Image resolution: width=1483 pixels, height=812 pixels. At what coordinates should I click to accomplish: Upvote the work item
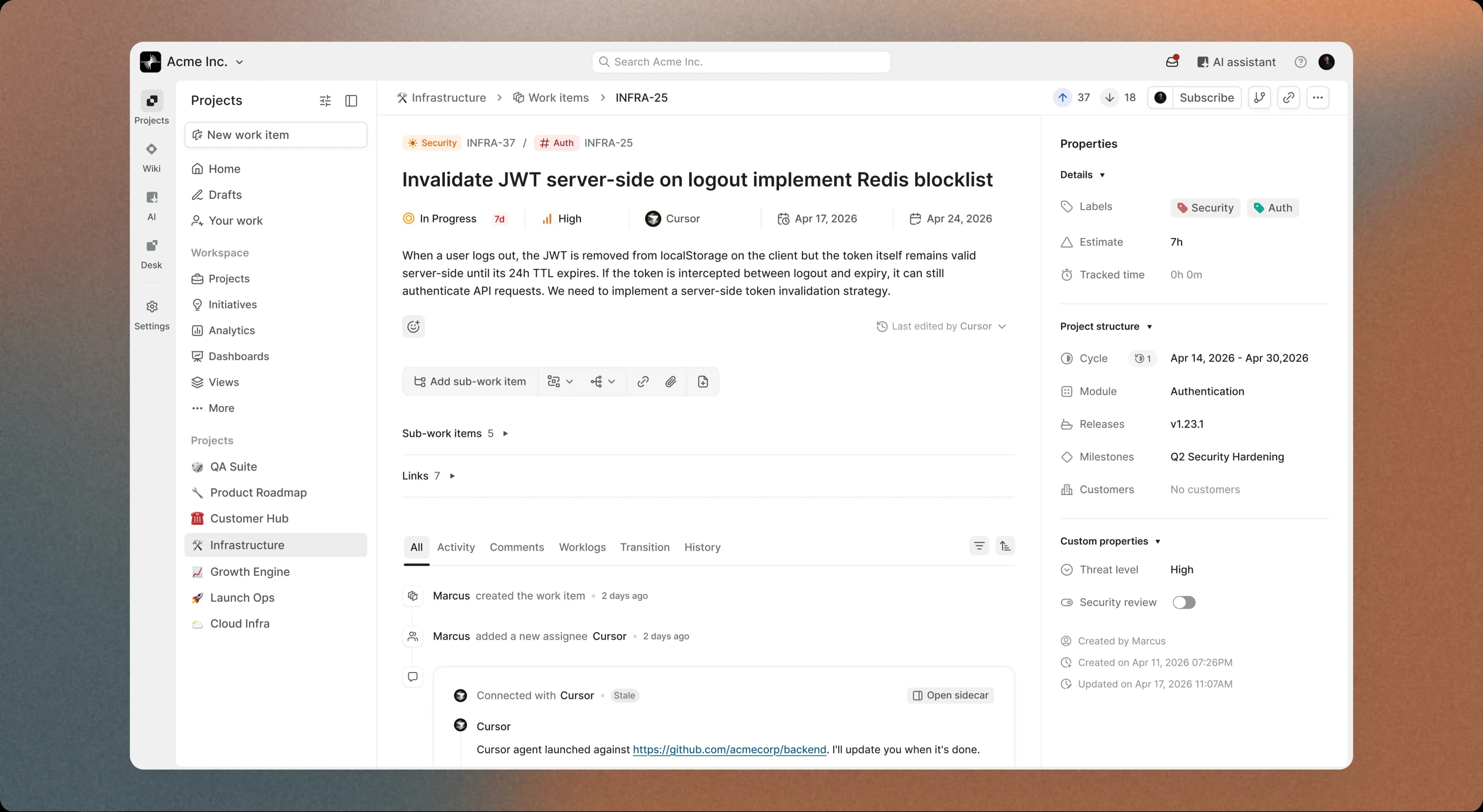pos(1063,98)
